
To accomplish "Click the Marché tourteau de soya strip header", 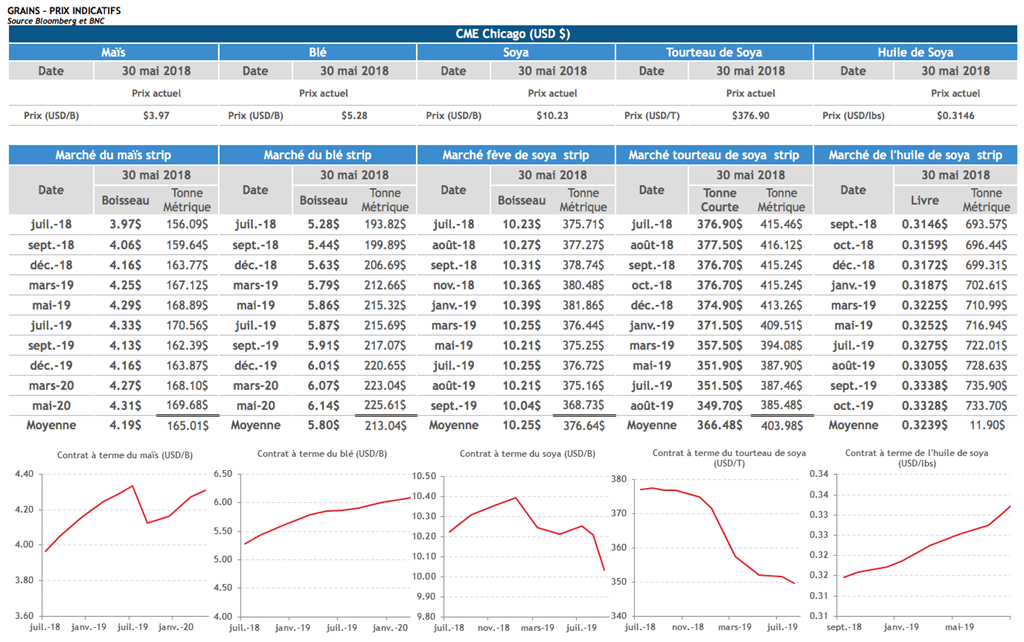I will [714, 155].
